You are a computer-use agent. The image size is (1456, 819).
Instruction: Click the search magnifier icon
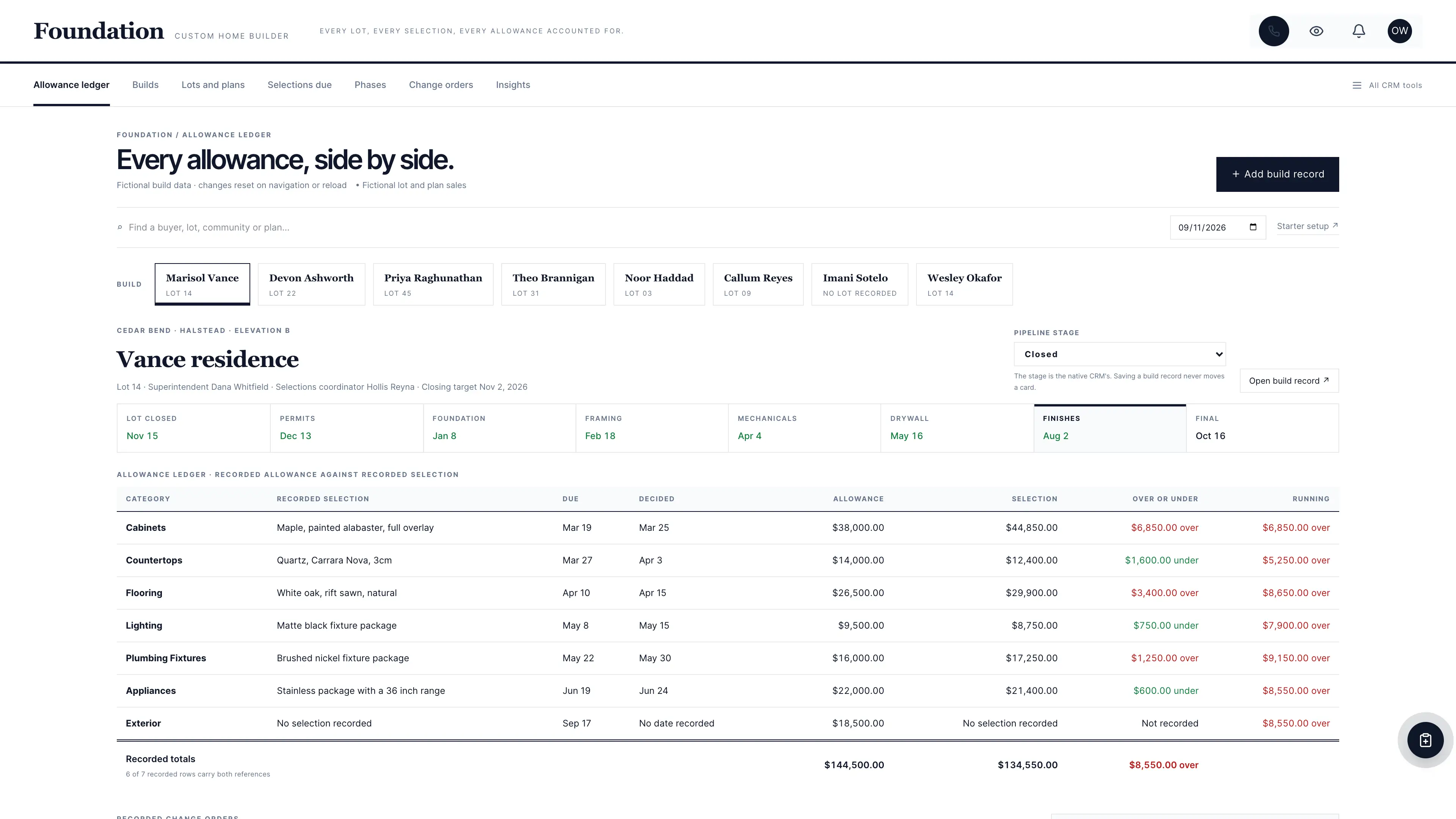point(120,227)
